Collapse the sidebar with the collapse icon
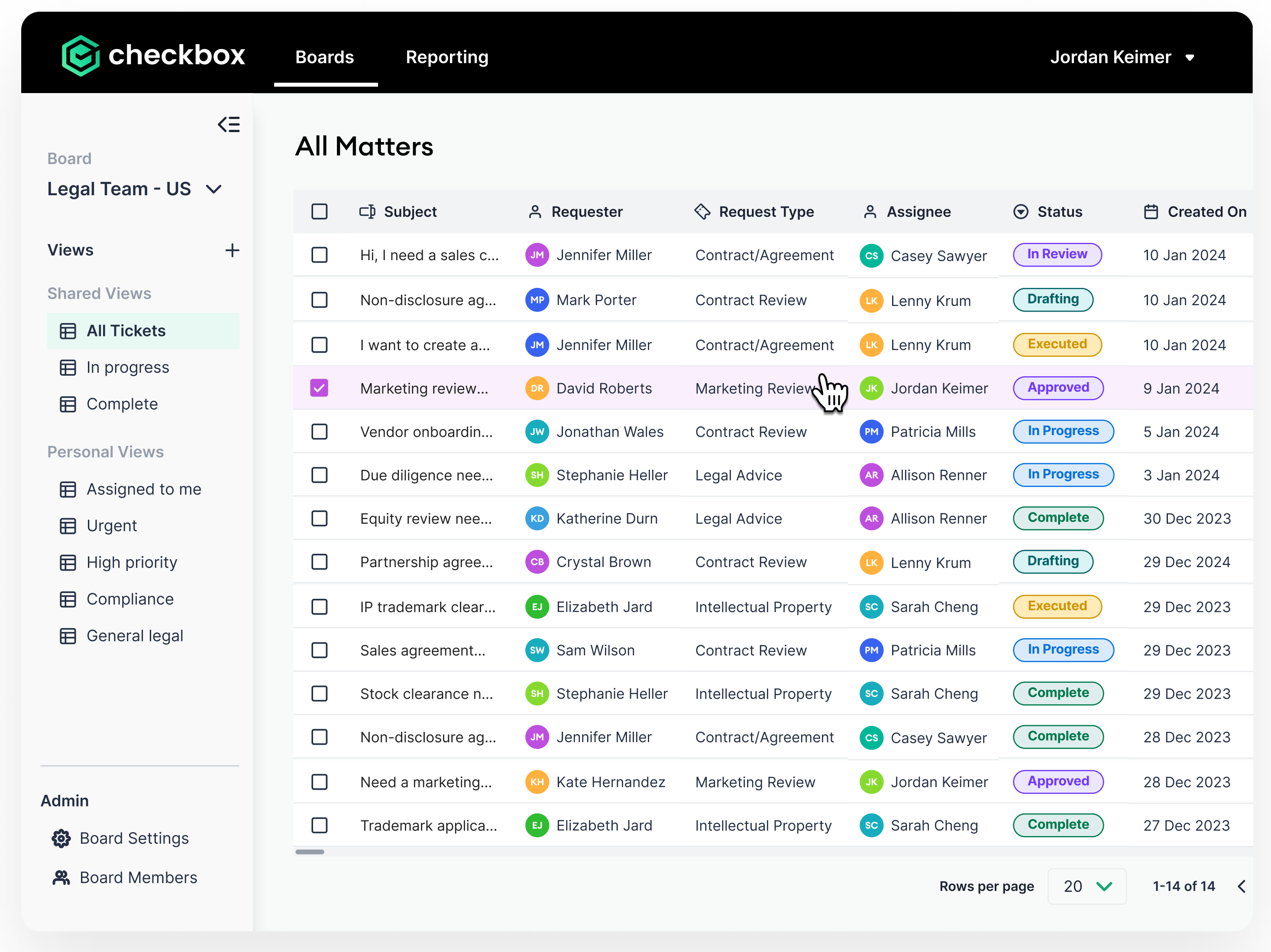1271x952 pixels. tap(229, 125)
